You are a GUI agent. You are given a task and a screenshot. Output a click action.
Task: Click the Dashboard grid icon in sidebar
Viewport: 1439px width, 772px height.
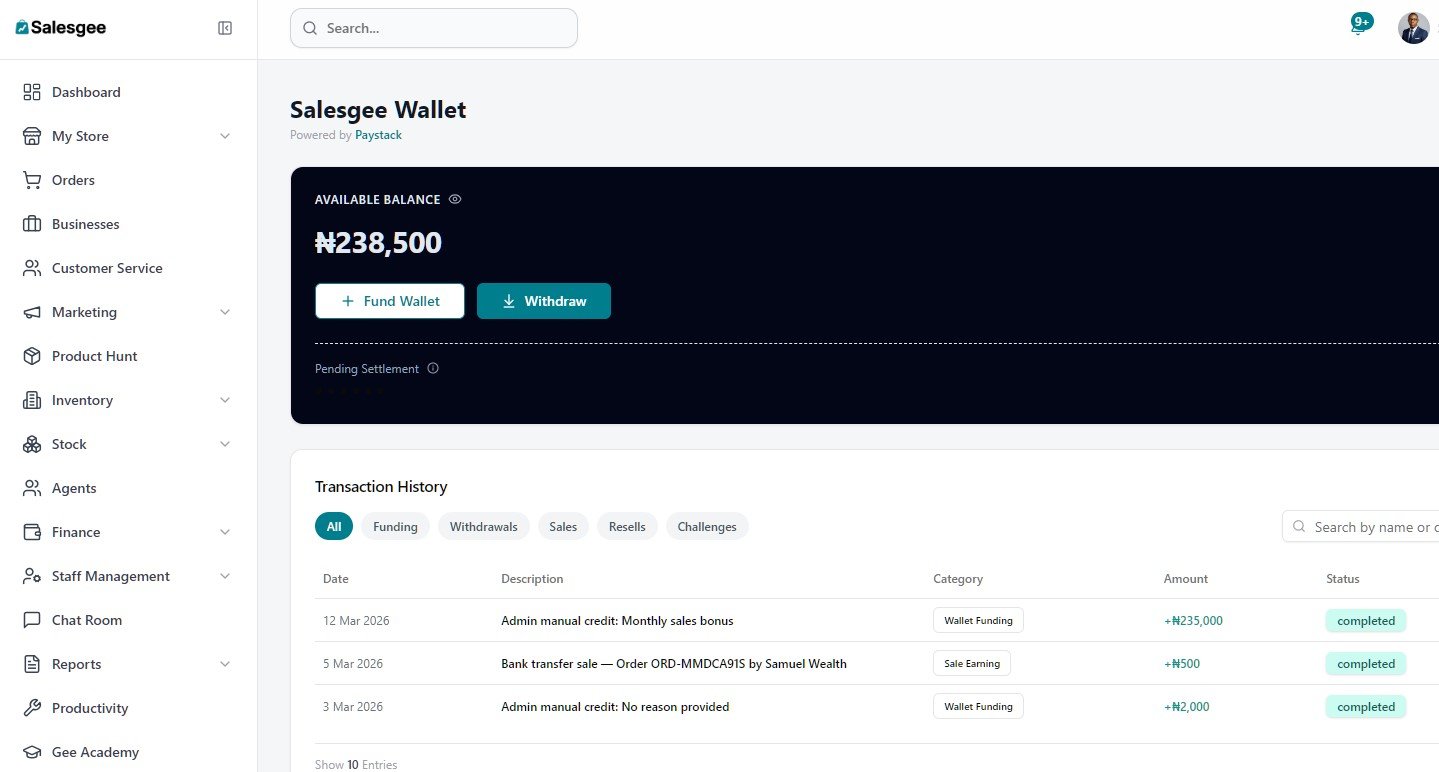tap(32, 92)
